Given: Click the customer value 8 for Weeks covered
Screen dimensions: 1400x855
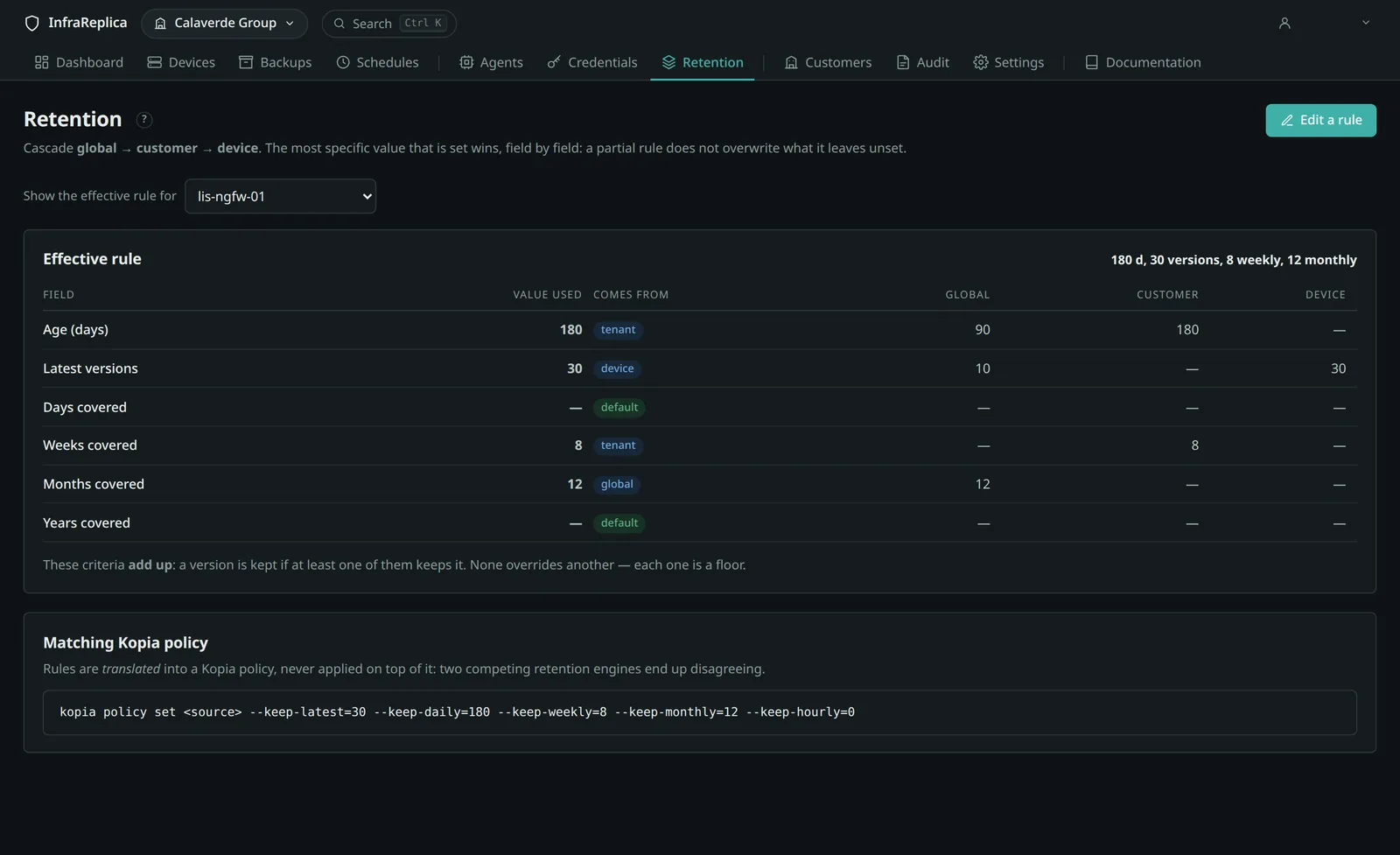Looking at the screenshot, I should 1194,445.
